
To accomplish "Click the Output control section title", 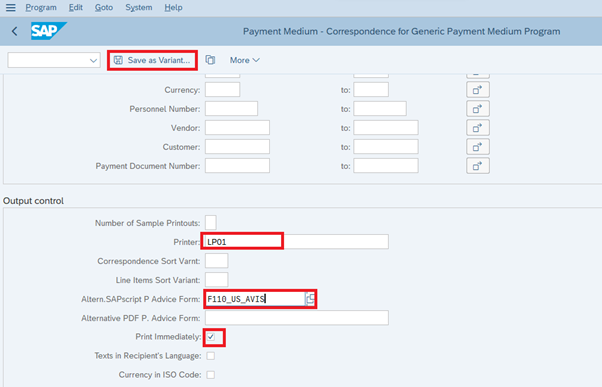I will (33, 201).
